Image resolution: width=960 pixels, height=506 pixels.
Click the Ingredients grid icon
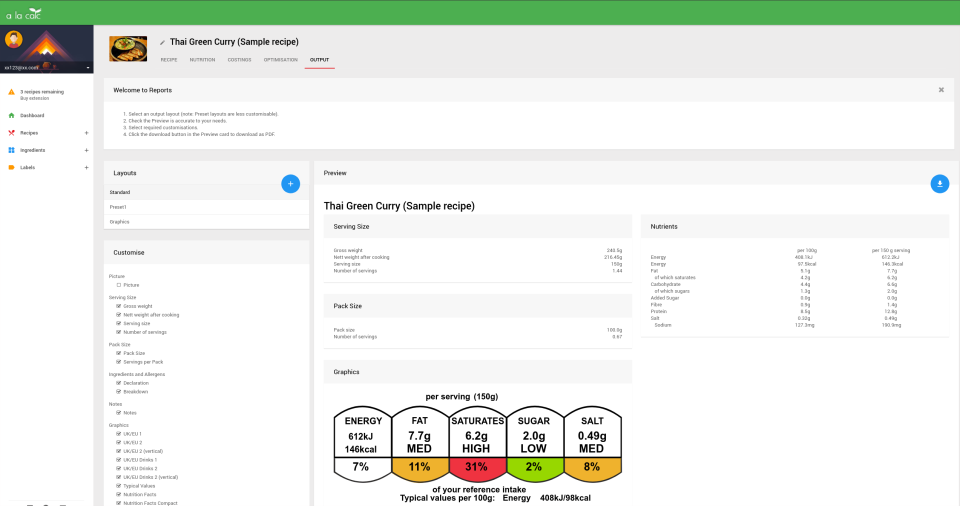[11, 150]
